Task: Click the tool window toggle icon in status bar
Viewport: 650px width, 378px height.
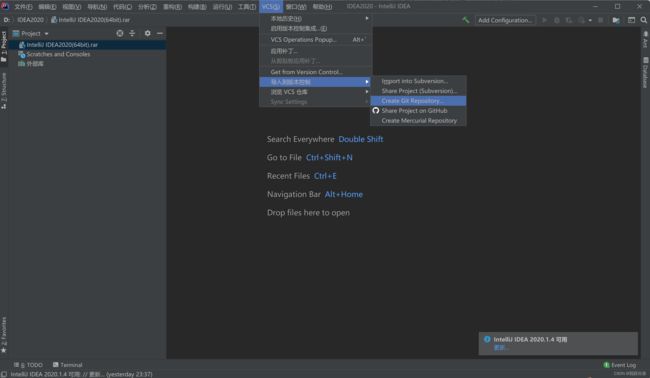Action: [4, 374]
